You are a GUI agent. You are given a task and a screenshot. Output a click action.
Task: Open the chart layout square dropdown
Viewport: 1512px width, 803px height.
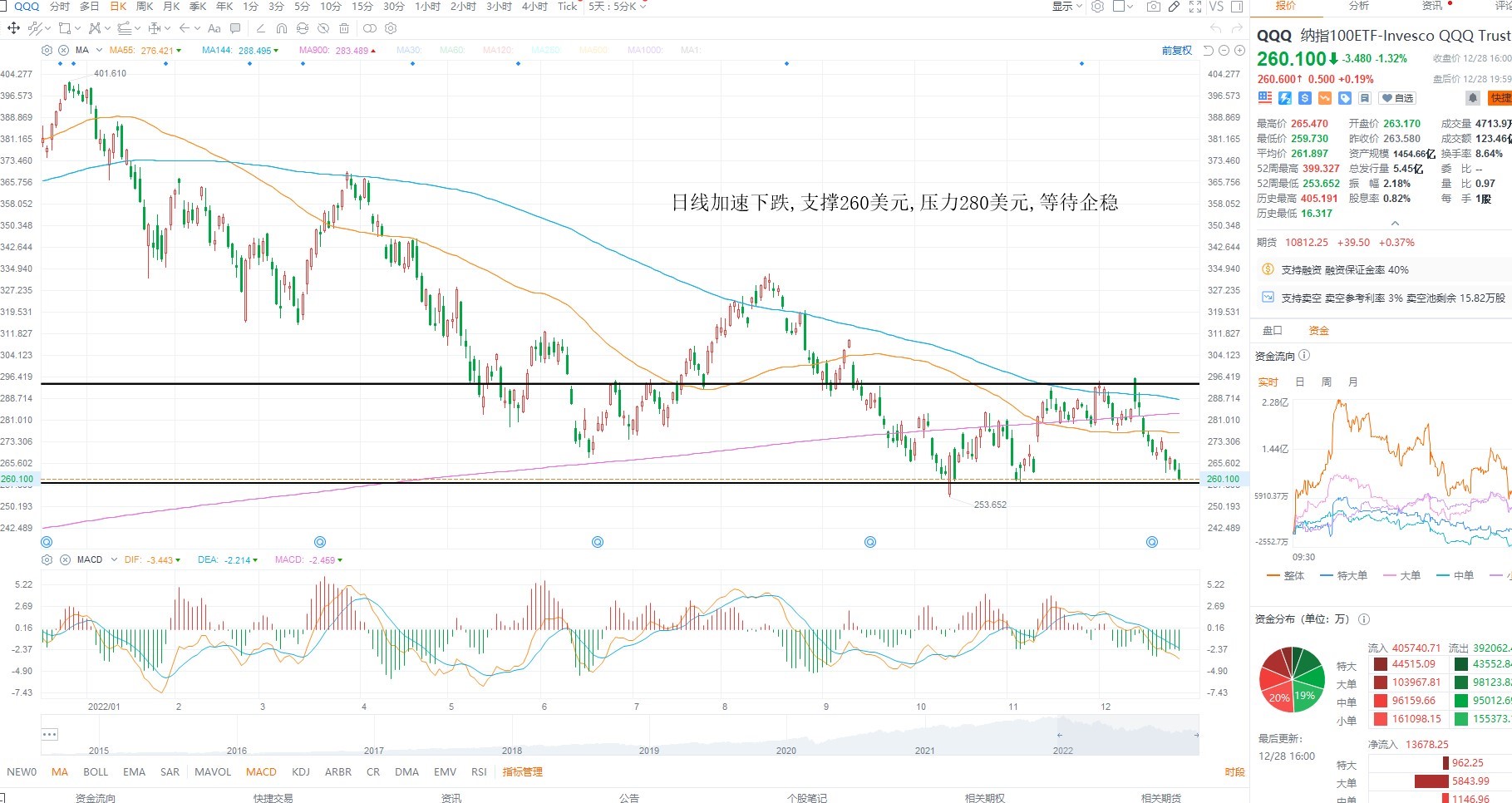[x=1123, y=7]
